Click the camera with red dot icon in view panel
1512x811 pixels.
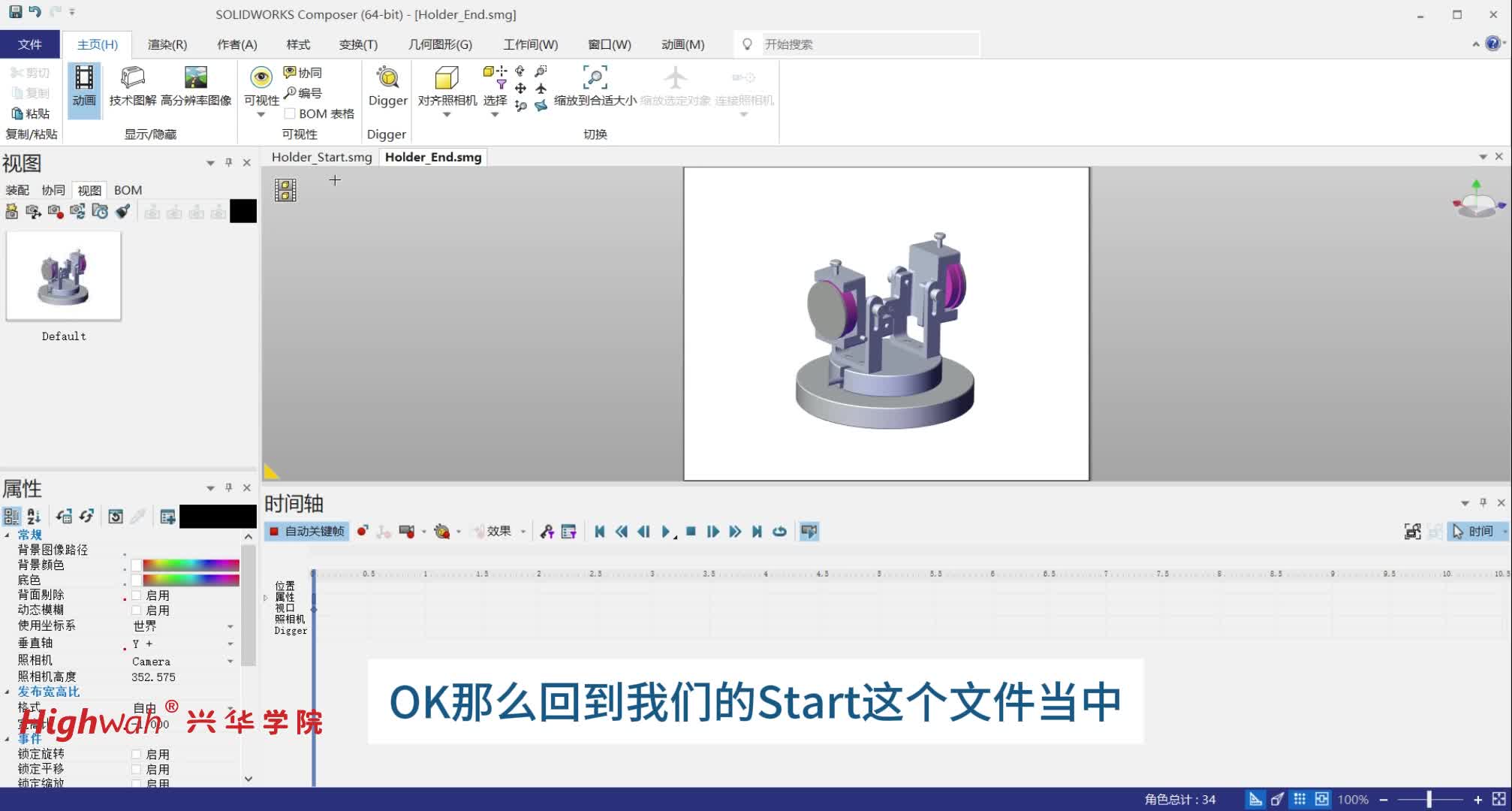pyautogui.click(x=56, y=212)
